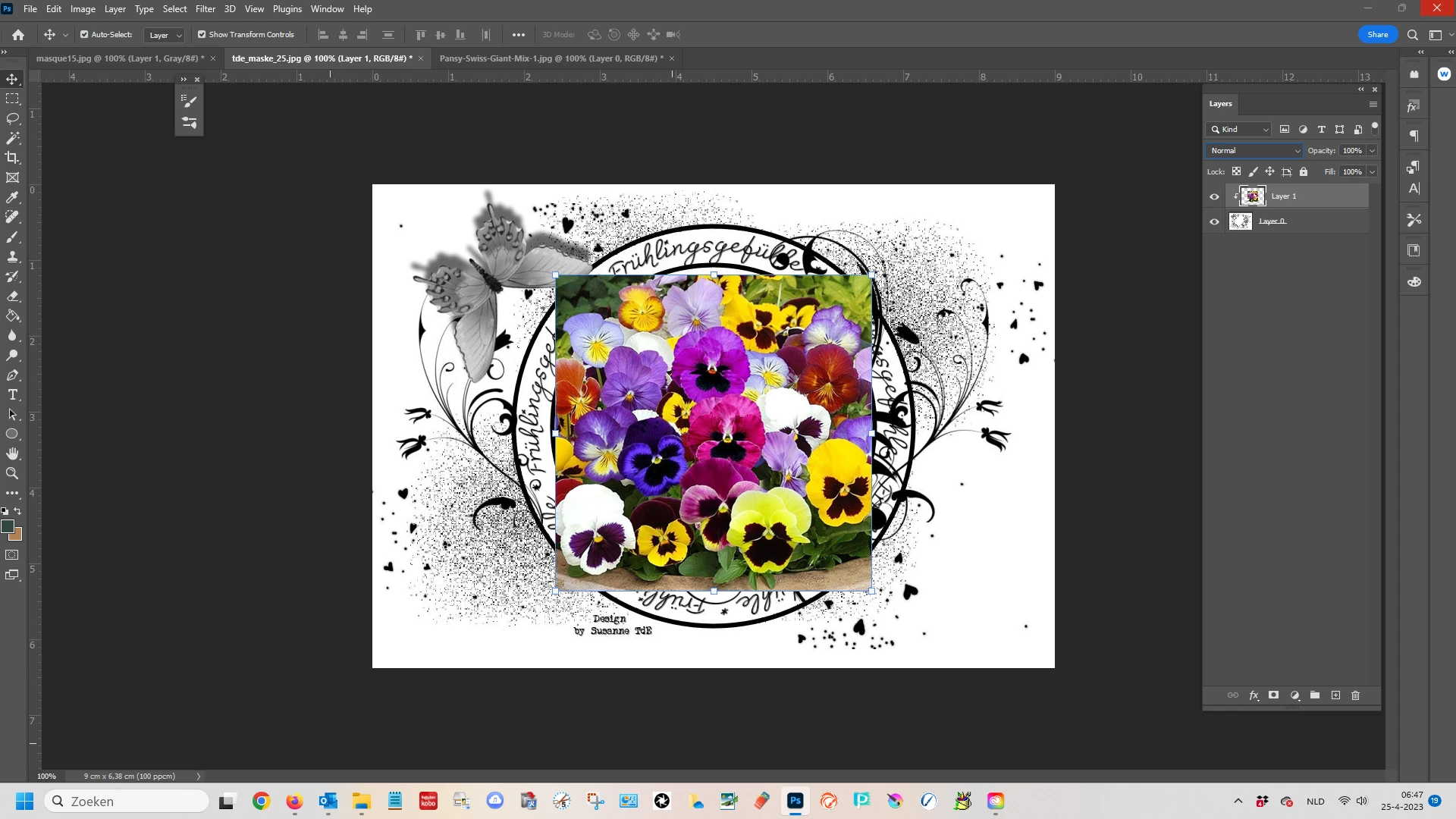Screen dimensions: 1456x819
Task: Hide Layer 1 with eye icon
Action: 1214,196
